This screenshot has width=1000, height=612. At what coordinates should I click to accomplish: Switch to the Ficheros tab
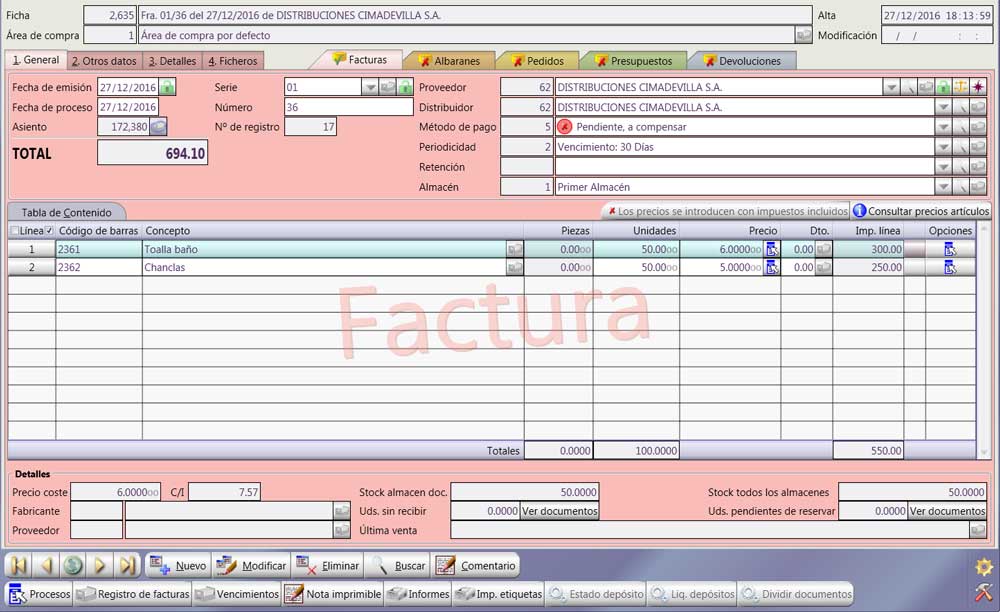(233, 61)
